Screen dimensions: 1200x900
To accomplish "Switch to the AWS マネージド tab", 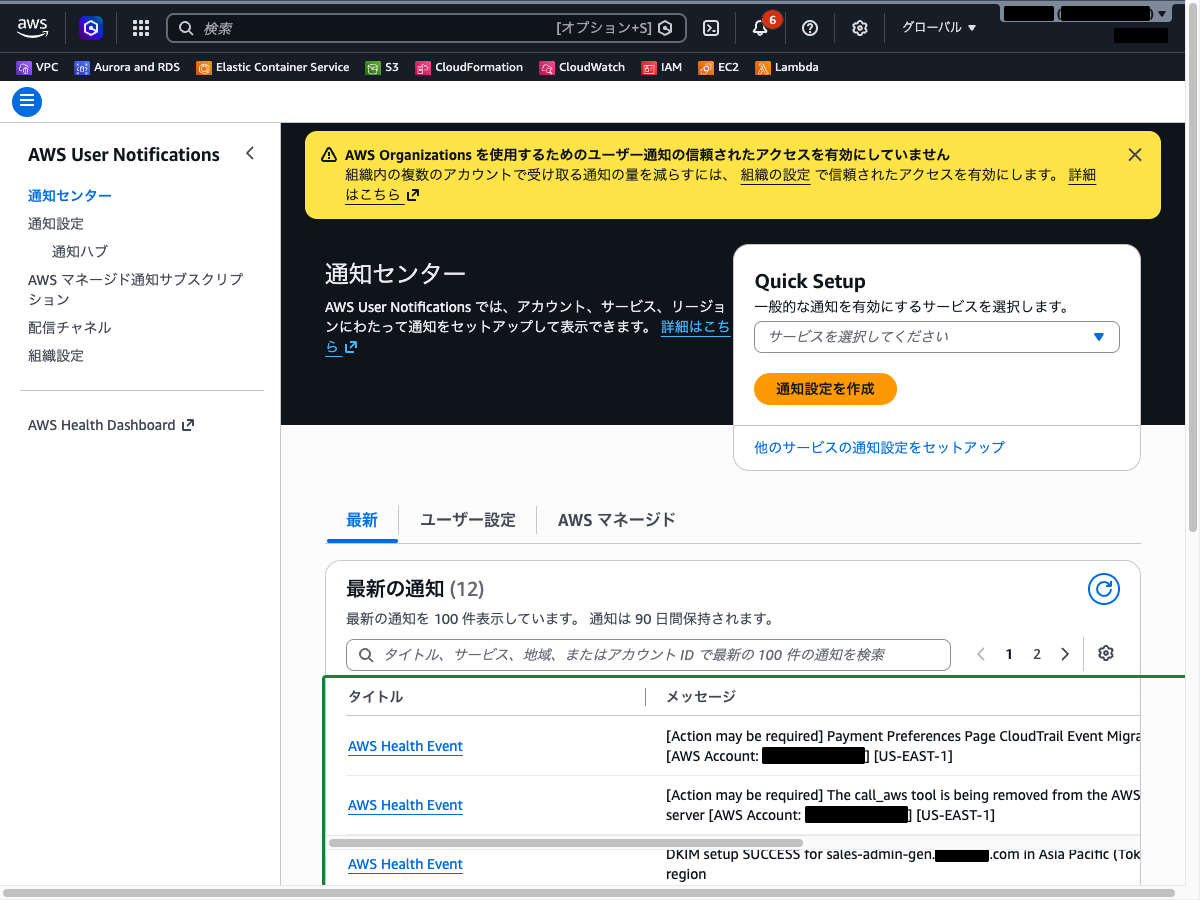I will click(x=617, y=520).
